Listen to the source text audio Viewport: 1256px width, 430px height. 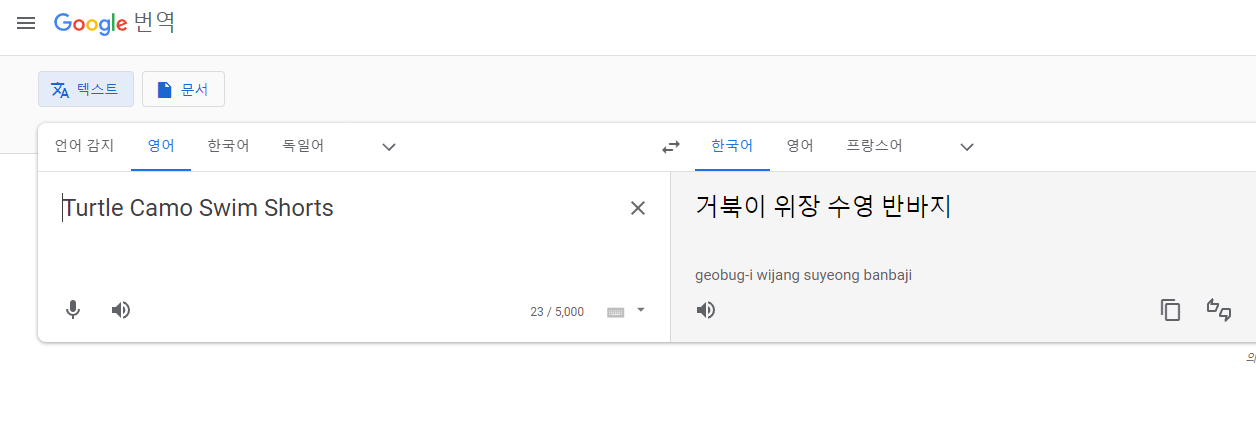(x=121, y=310)
